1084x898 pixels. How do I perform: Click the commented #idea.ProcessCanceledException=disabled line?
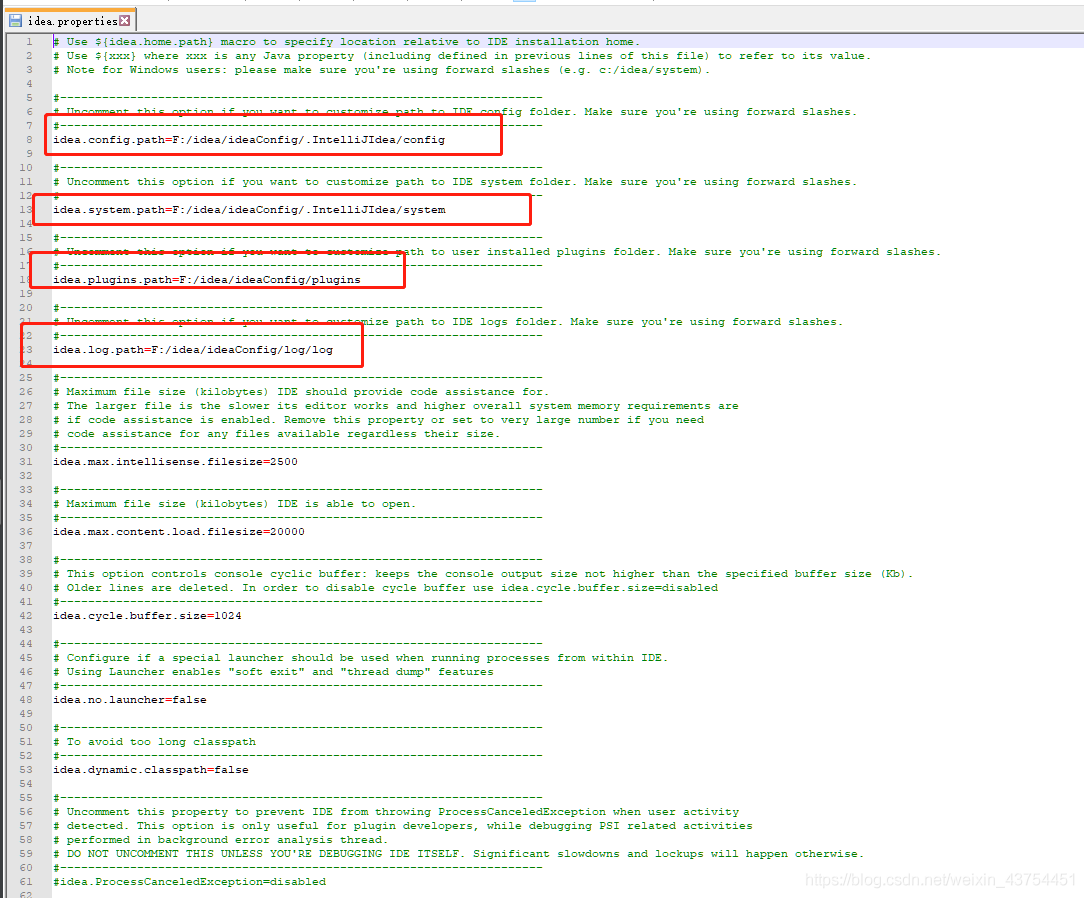click(x=189, y=882)
